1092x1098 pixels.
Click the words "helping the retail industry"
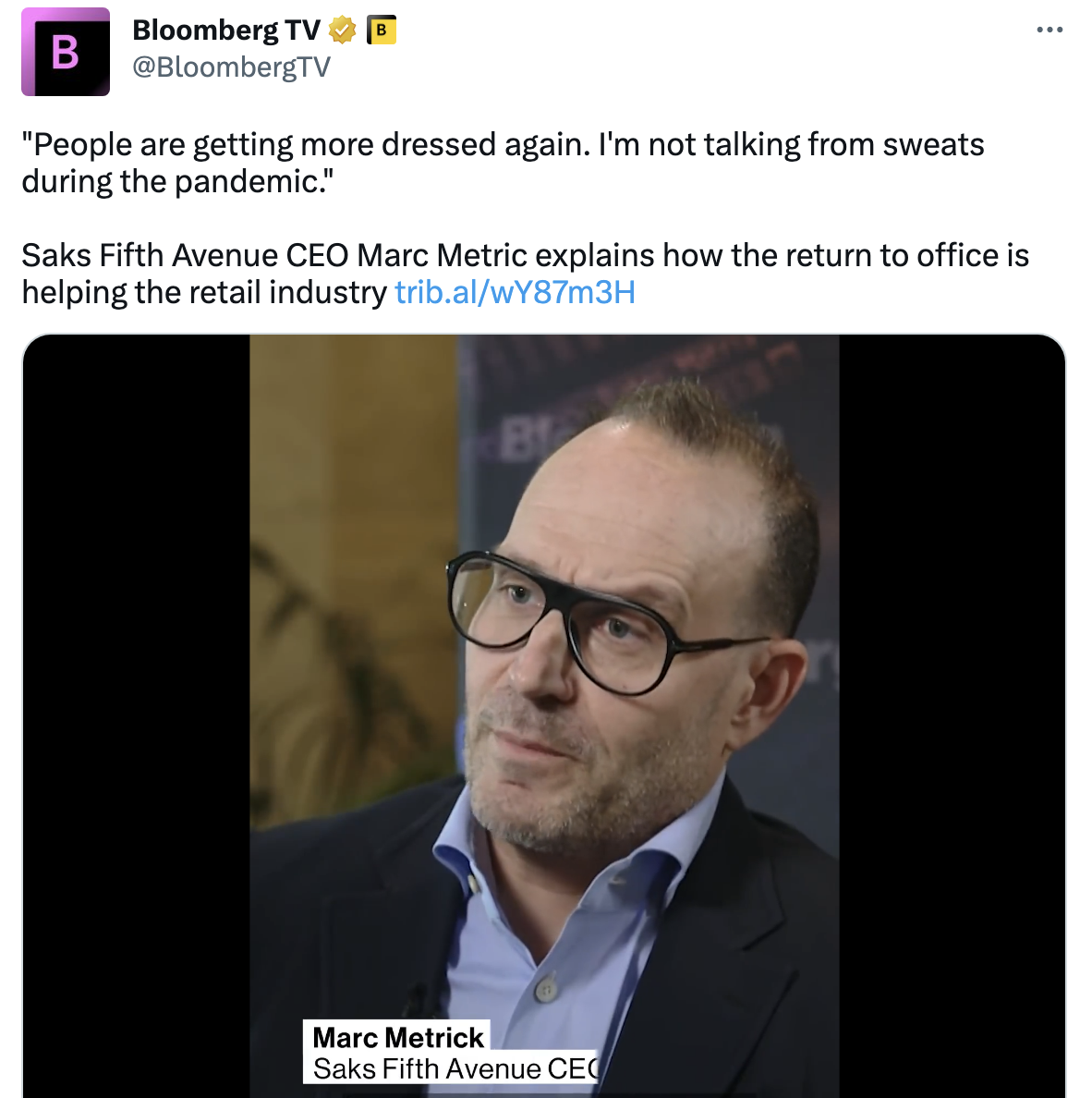coord(204,292)
